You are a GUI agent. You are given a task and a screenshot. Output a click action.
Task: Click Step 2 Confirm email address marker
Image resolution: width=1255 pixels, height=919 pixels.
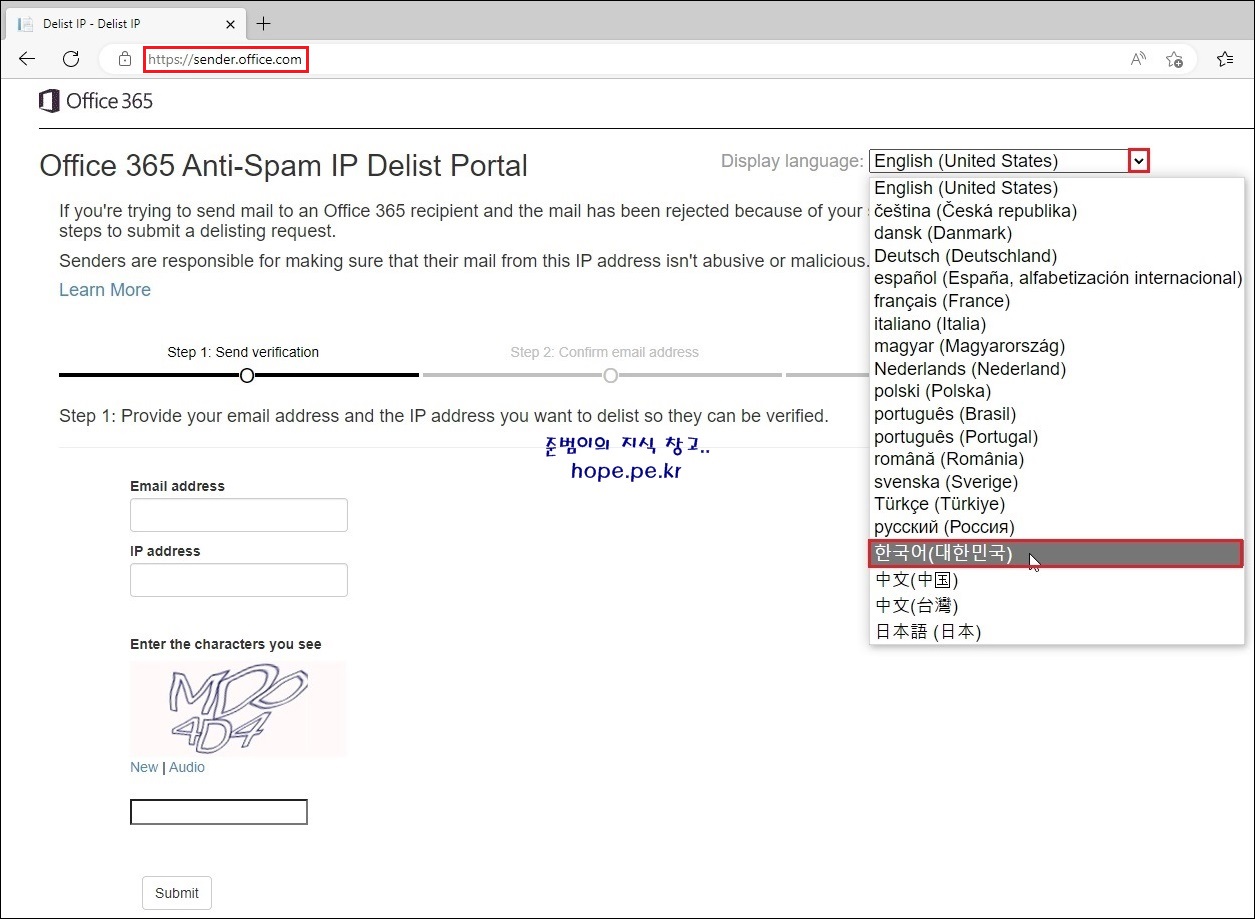(x=610, y=376)
